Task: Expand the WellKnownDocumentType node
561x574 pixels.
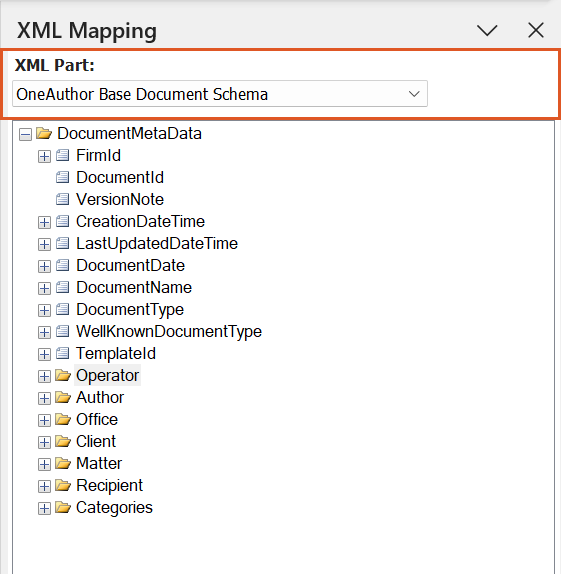Action: pyautogui.click(x=44, y=332)
